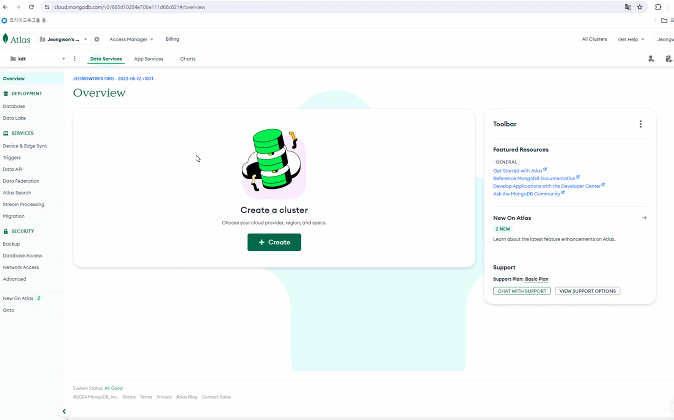674x420 pixels.
Task: Open Migration in sidebar
Action: [x=14, y=216]
